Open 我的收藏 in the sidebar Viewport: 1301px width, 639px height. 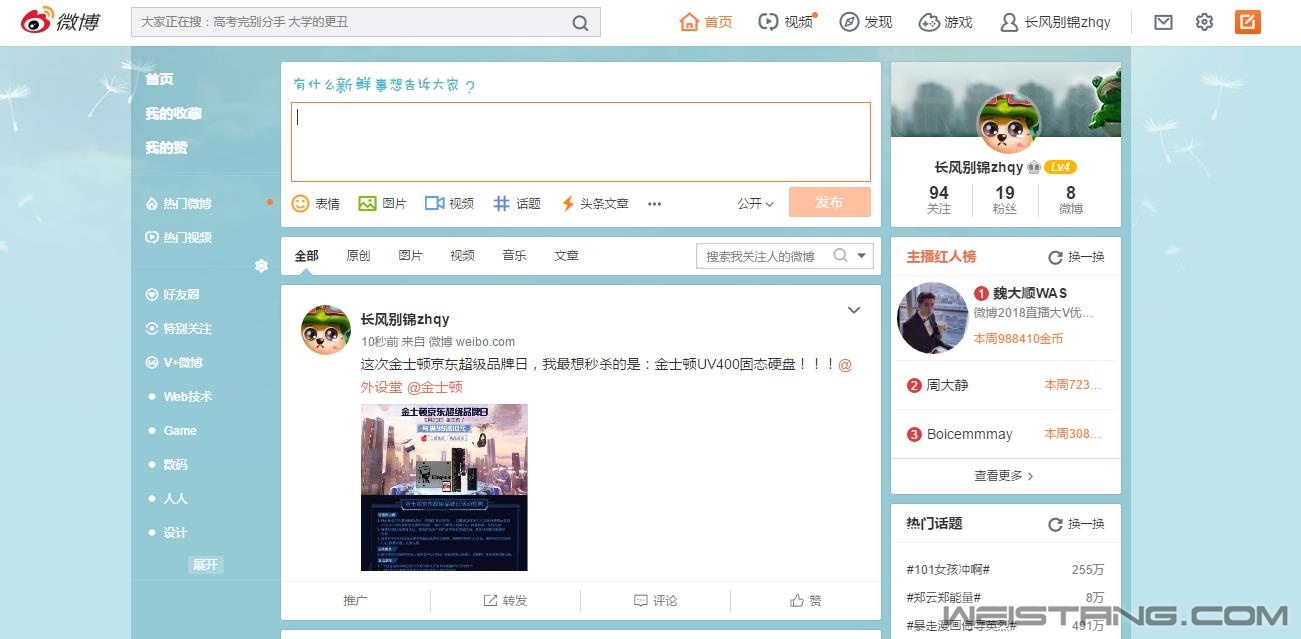[173, 113]
